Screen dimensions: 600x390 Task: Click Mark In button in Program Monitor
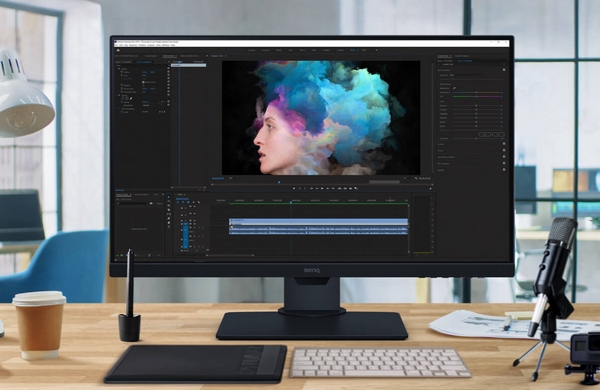pos(300,188)
